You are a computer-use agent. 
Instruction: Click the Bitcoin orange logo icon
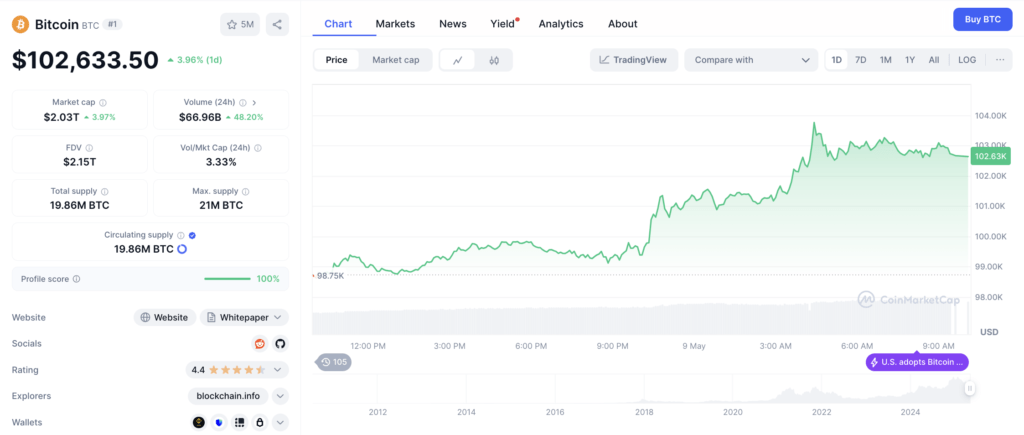(21, 25)
